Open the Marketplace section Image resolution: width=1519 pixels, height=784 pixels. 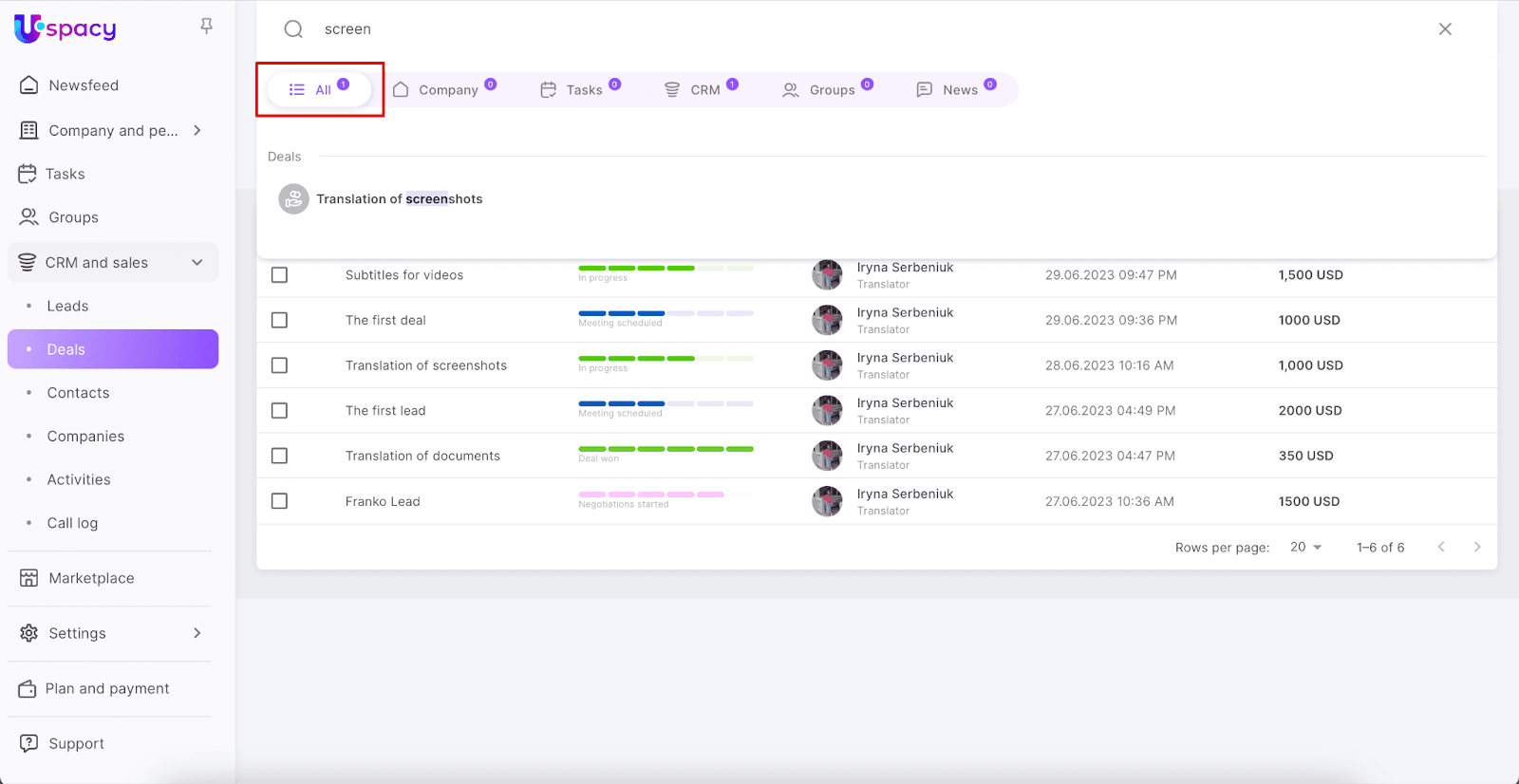(91, 578)
